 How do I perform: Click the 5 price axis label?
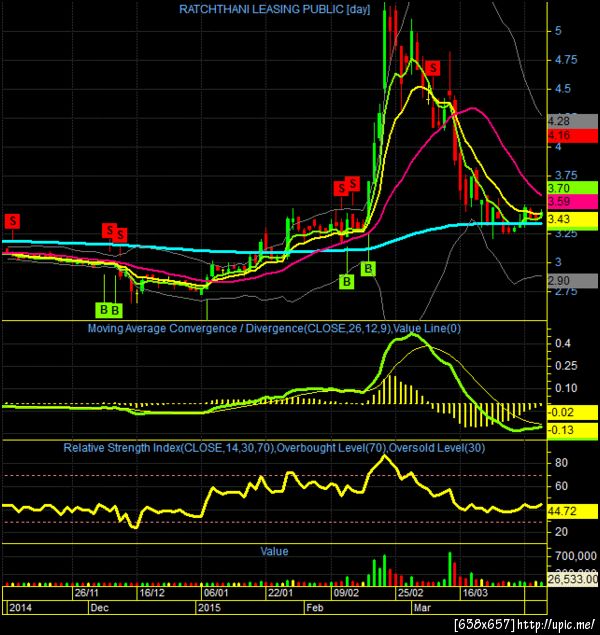(x=558, y=31)
